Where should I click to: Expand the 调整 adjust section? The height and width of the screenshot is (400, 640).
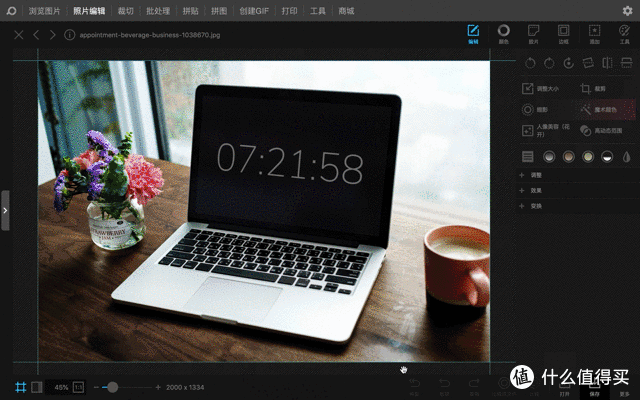pyautogui.click(x=576, y=175)
